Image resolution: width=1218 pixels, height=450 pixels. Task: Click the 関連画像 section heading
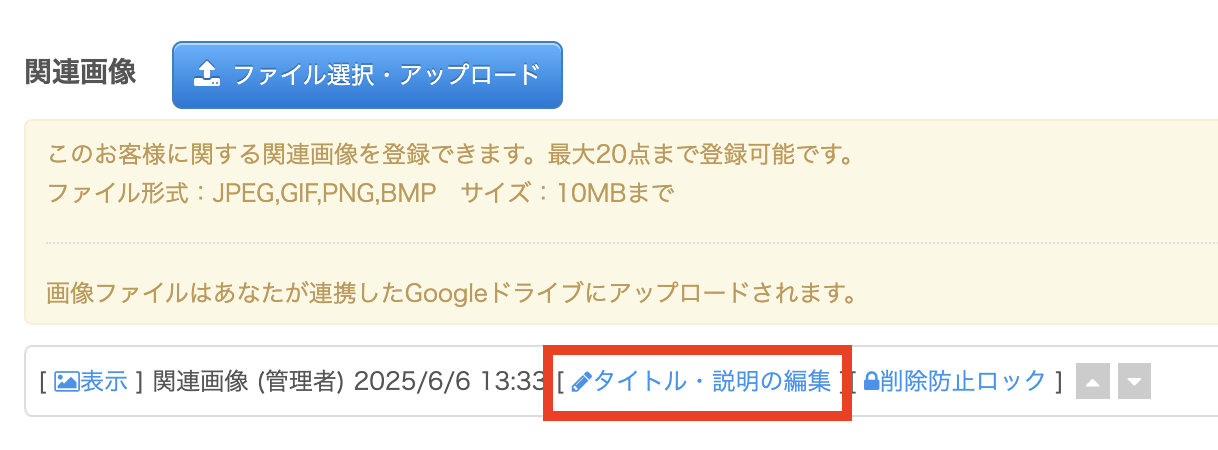(81, 73)
